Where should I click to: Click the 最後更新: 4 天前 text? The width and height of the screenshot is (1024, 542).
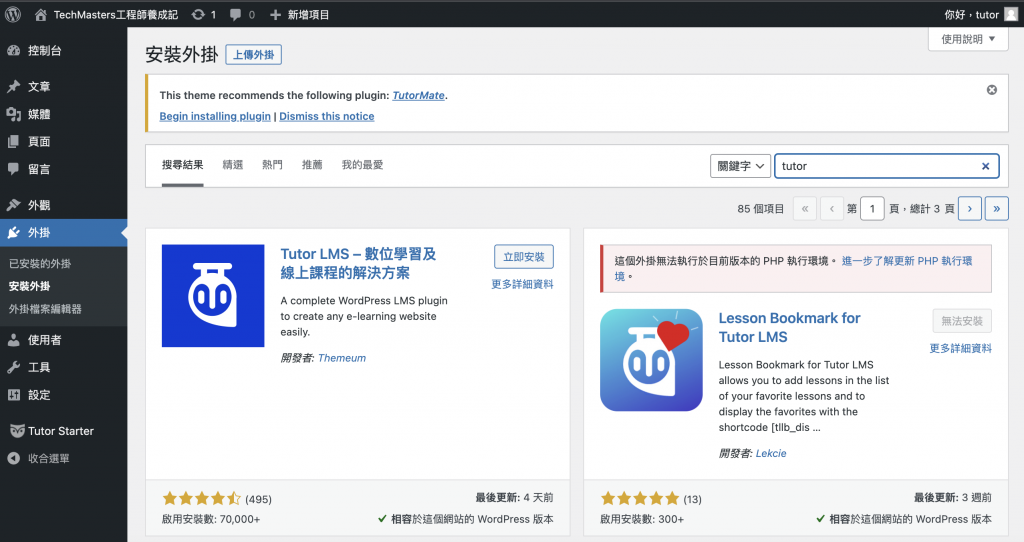(514, 498)
